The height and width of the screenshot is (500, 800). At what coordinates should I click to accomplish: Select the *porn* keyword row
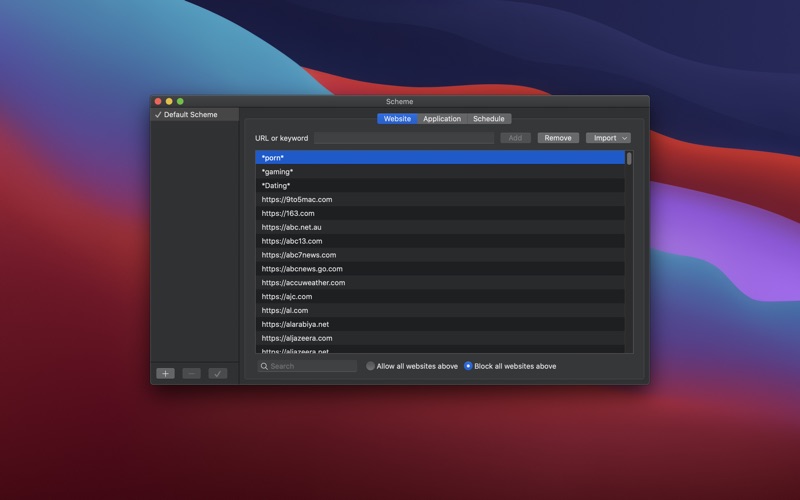point(440,158)
